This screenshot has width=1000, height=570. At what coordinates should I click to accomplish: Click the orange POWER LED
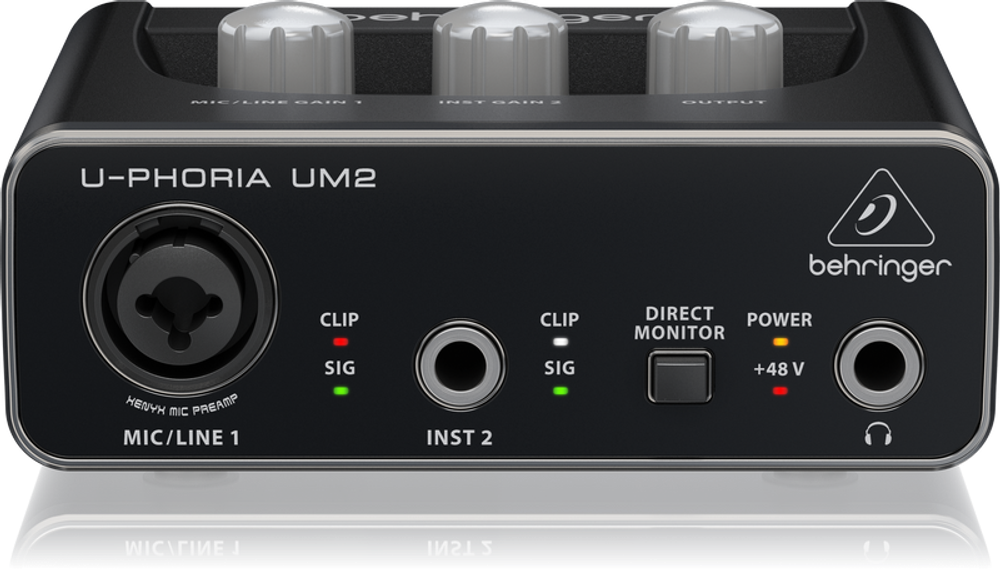point(780,342)
